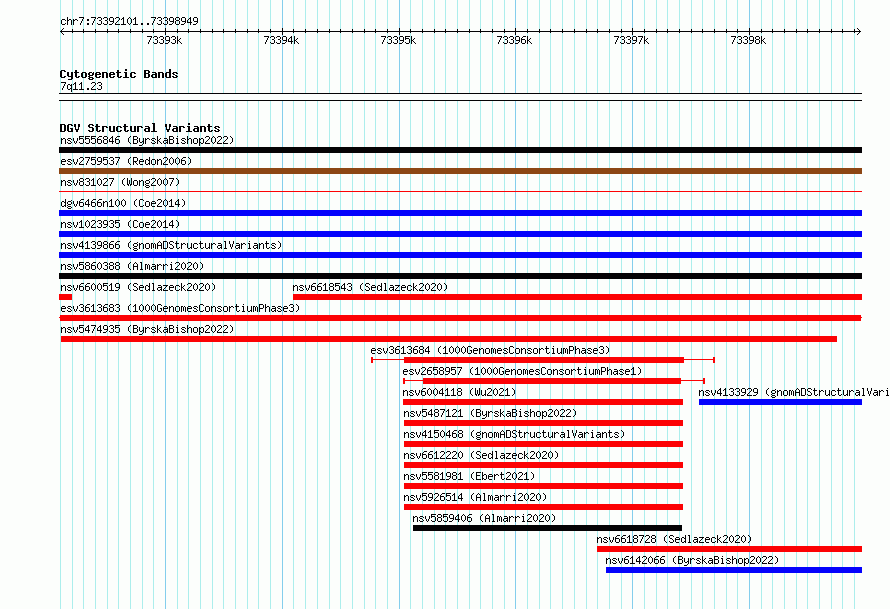Open nsv5474935 (ByrskaBishop2022) label
The image size is (890, 609).
click(x=147, y=329)
